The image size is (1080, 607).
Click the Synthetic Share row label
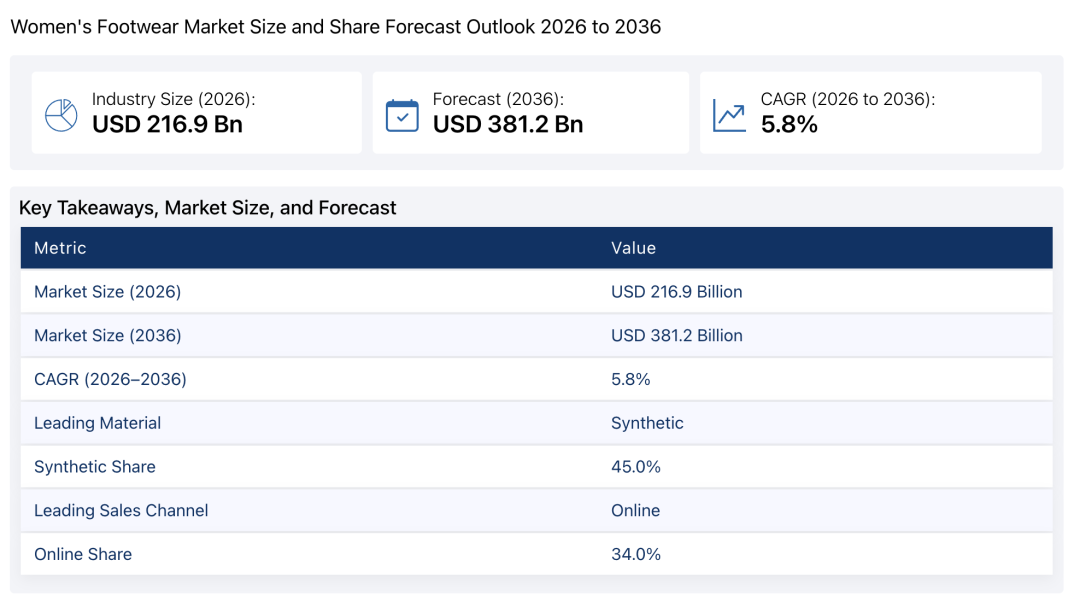coord(94,467)
